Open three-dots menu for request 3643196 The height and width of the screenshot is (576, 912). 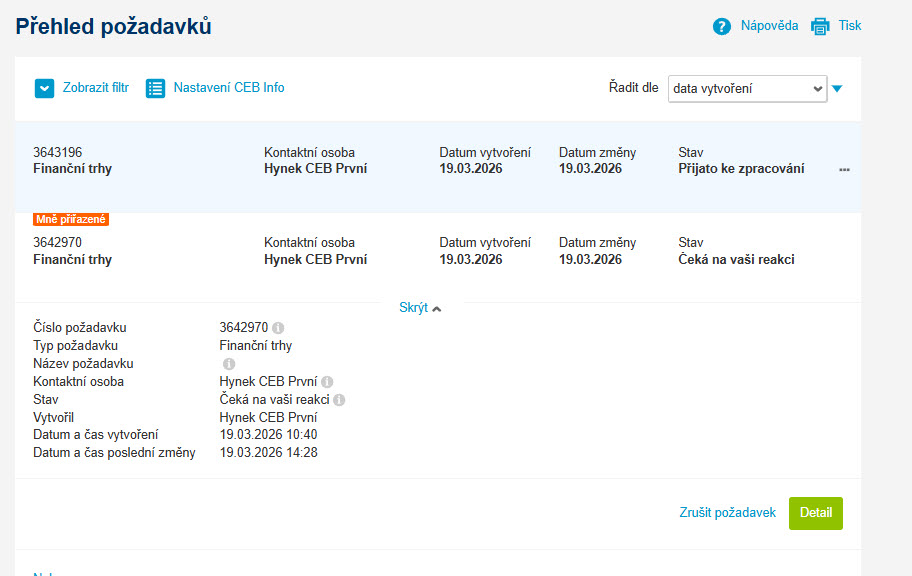tap(845, 170)
